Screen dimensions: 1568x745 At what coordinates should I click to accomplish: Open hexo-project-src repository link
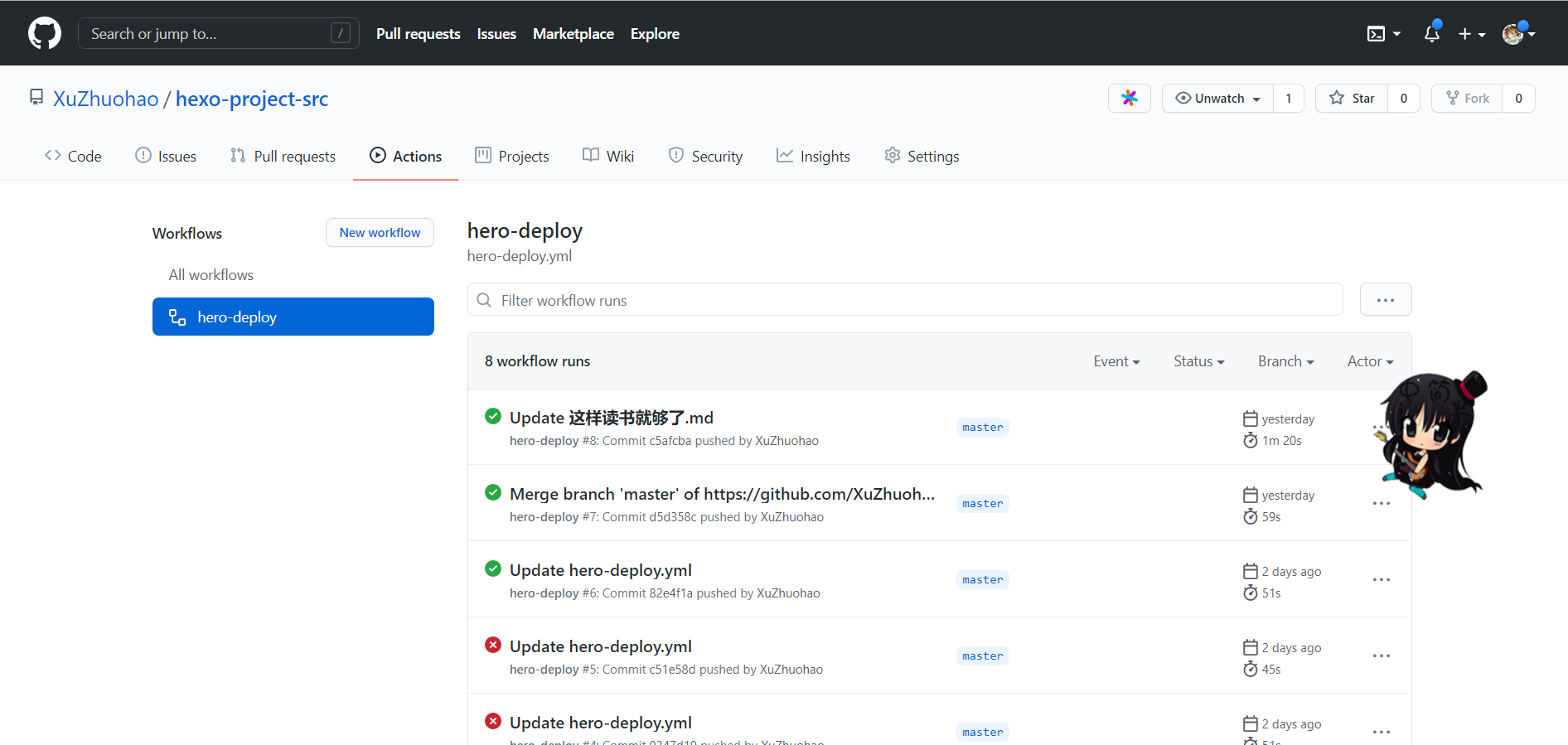coord(252,99)
